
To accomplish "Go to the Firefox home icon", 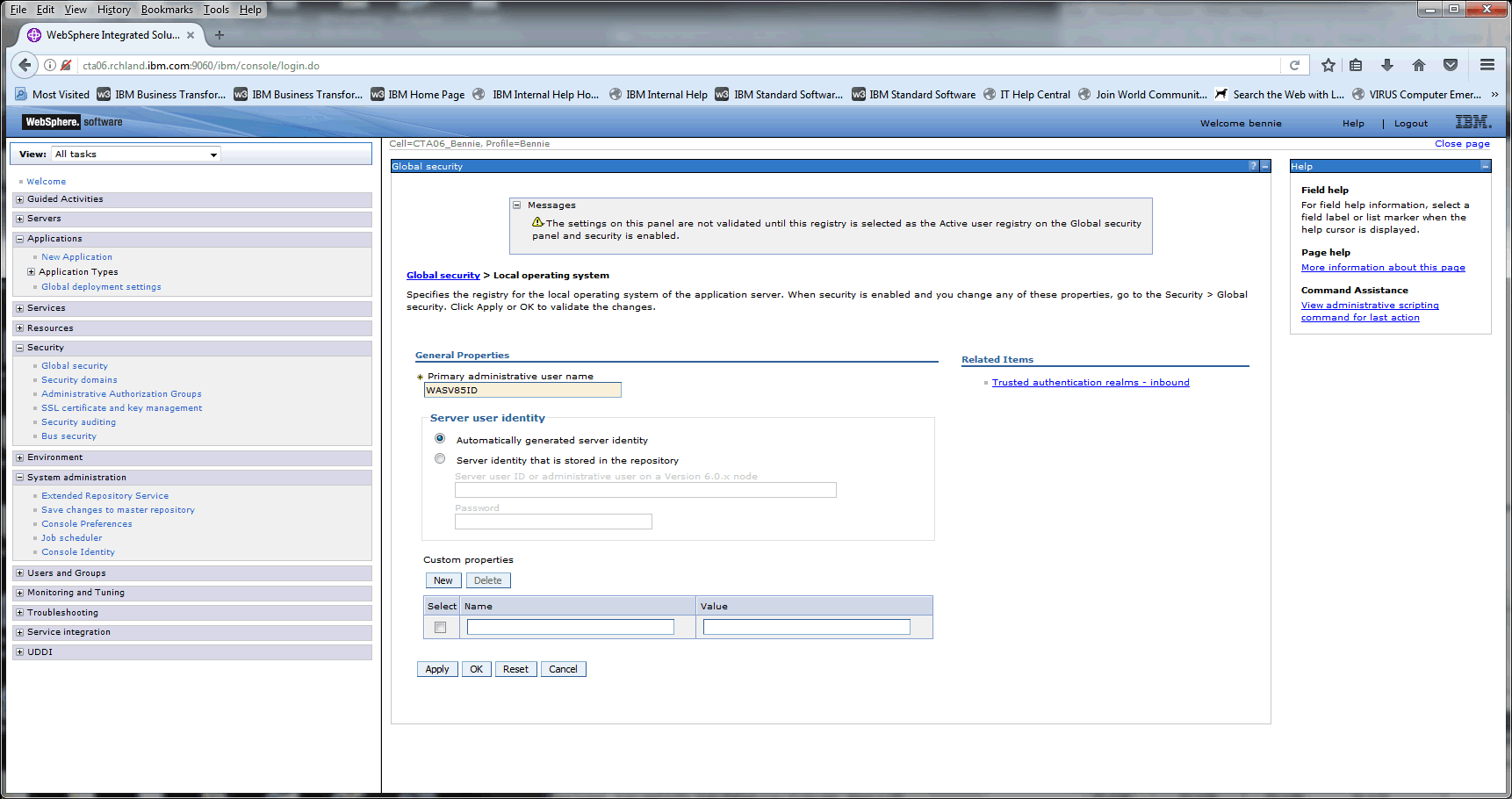I will click(x=1419, y=65).
